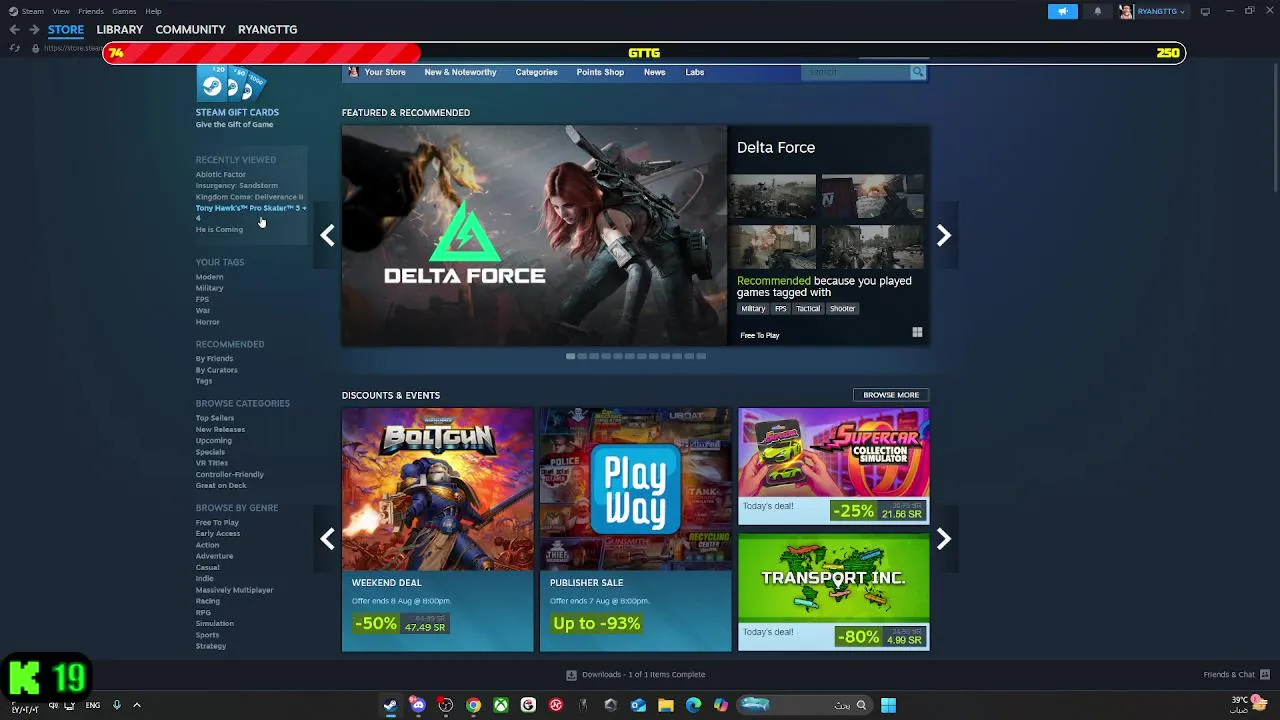1280x720 pixels.
Task: Switch to the LIBRARY tab
Action: click(119, 30)
